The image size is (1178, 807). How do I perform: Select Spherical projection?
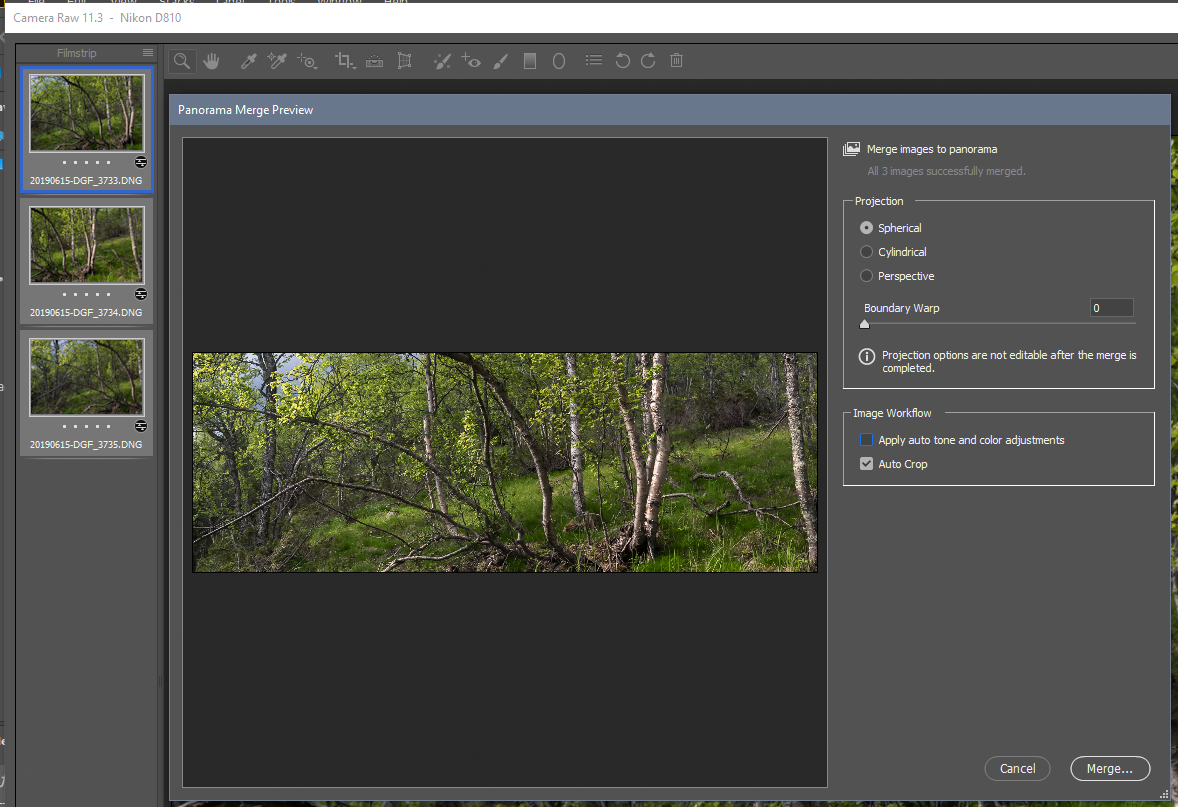(x=867, y=228)
